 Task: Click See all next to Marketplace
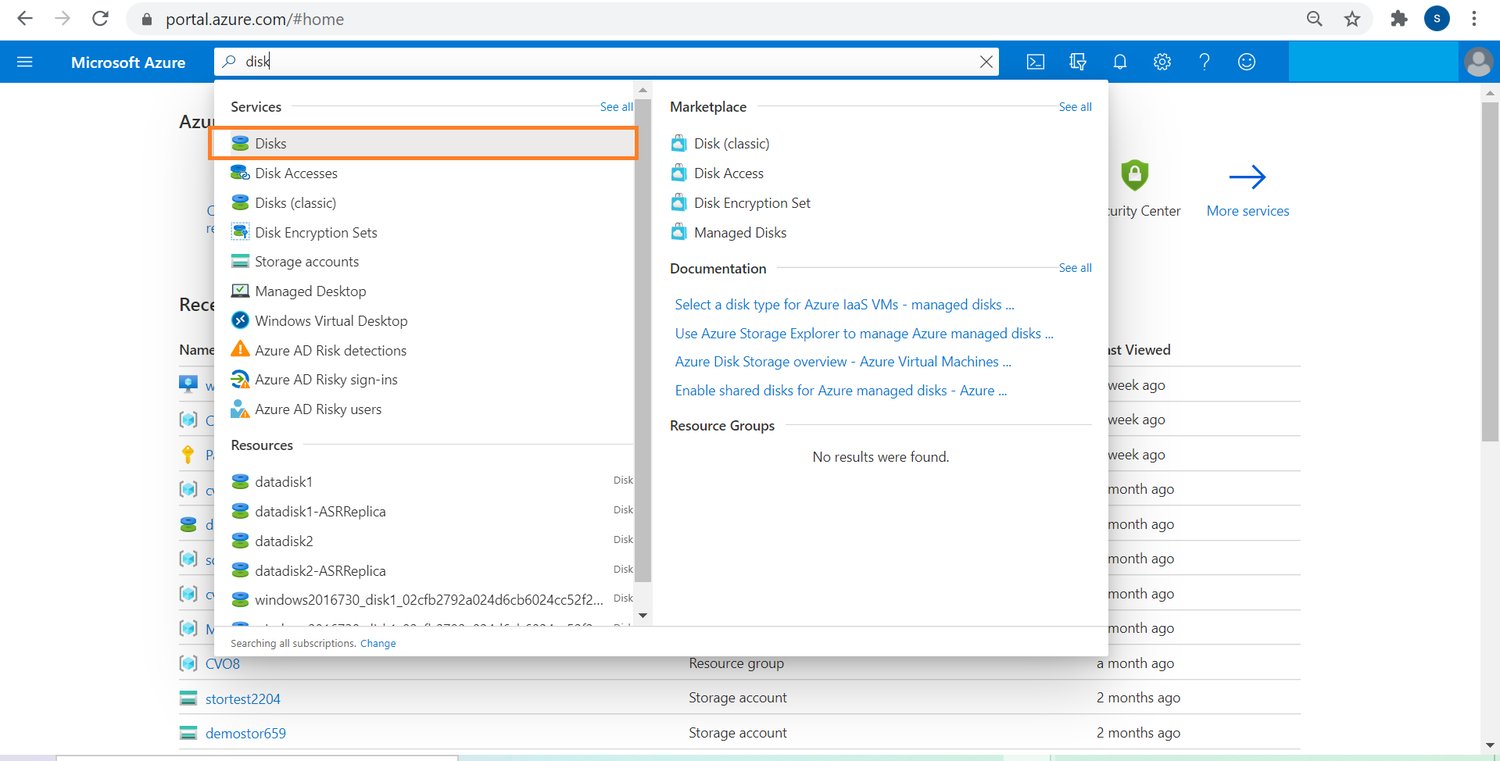pos(1075,107)
